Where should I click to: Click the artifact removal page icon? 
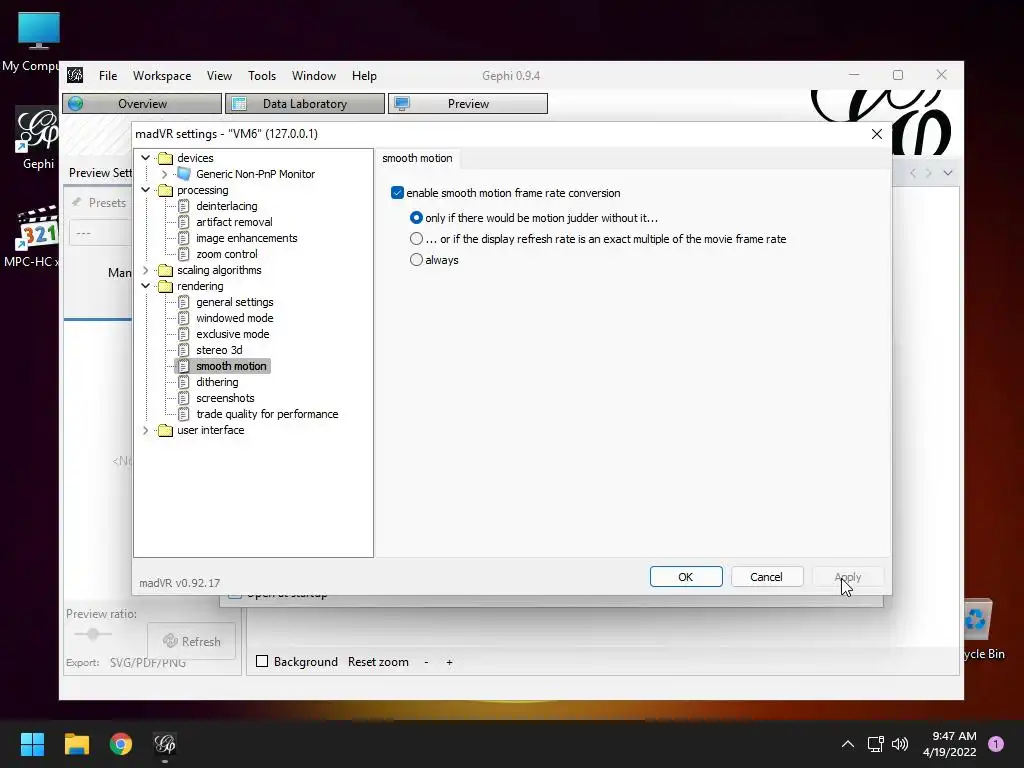pyautogui.click(x=184, y=222)
